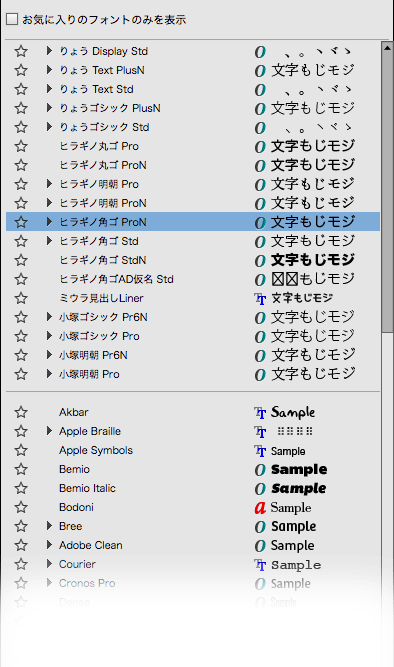Toggle favorite star for Bodoni
The height and width of the screenshot is (667, 394).
21,507
